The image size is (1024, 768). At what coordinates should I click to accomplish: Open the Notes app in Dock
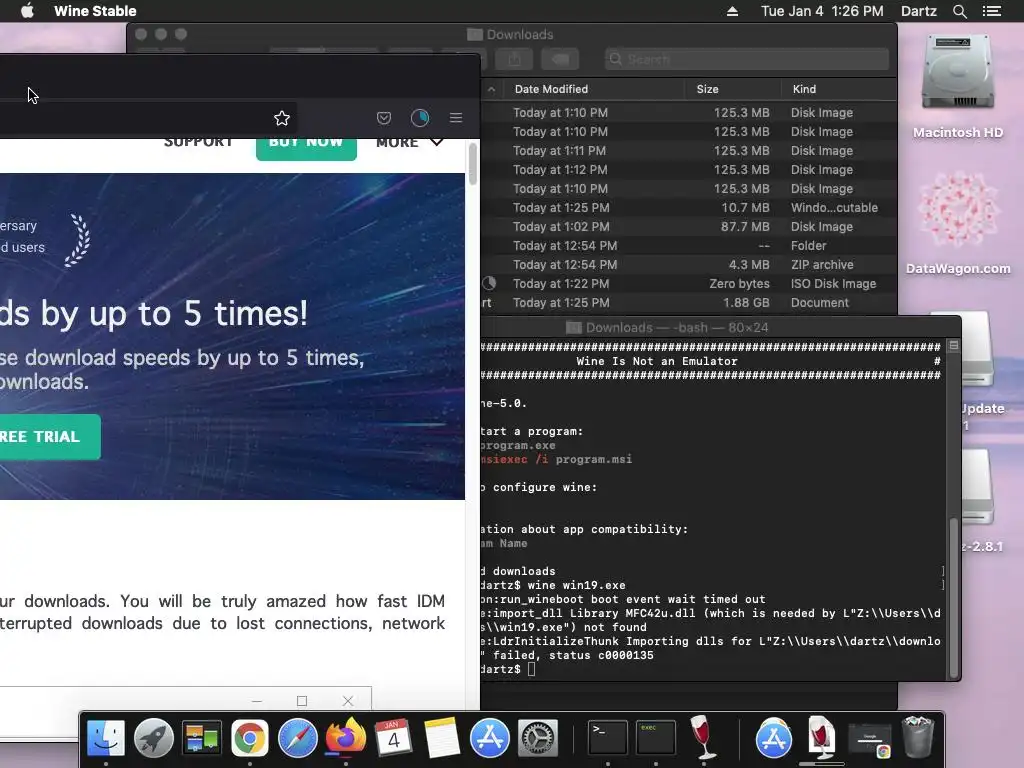pyautogui.click(x=441, y=738)
